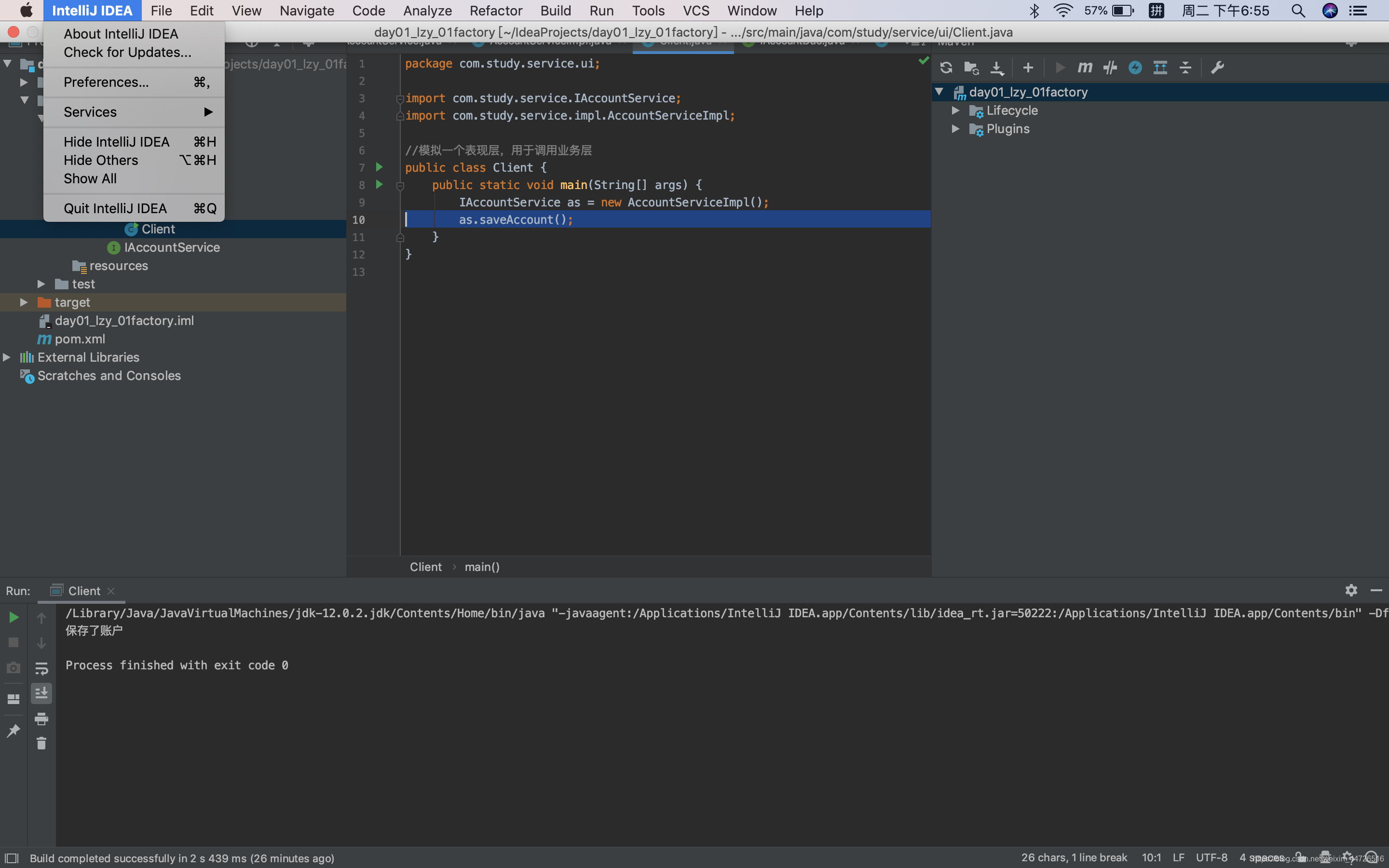Select Hide Others menu entry
The image size is (1389, 868).
coord(134,160)
